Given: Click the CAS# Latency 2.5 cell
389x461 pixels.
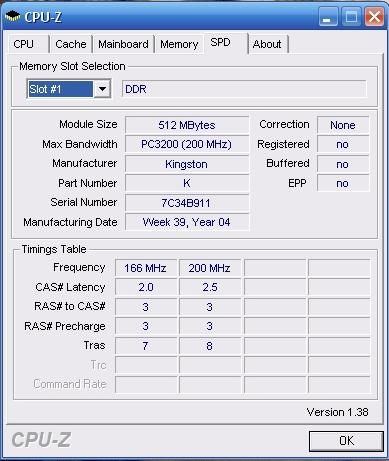Looking at the screenshot, I should tap(210, 287).
